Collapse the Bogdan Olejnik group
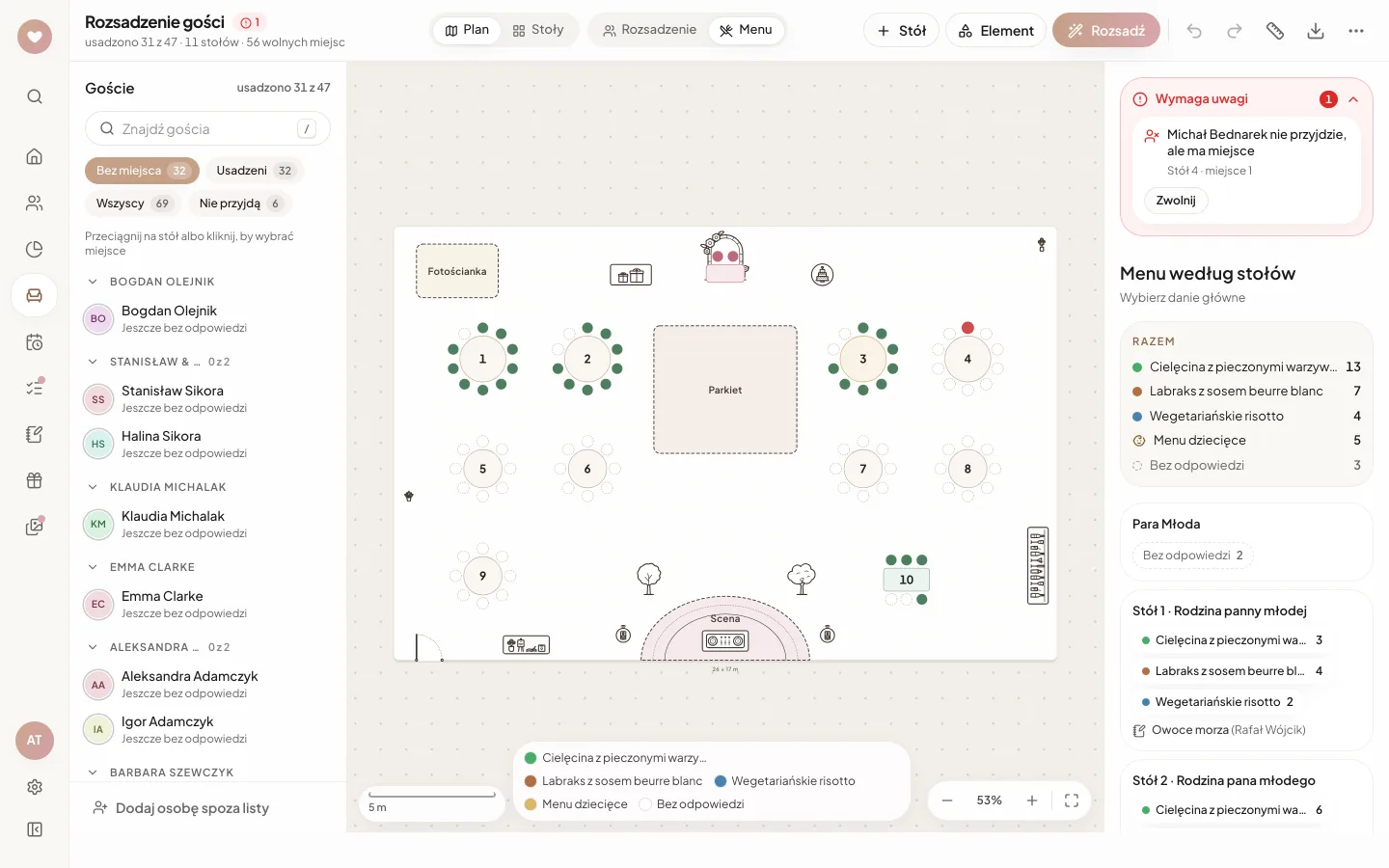 tap(93, 282)
